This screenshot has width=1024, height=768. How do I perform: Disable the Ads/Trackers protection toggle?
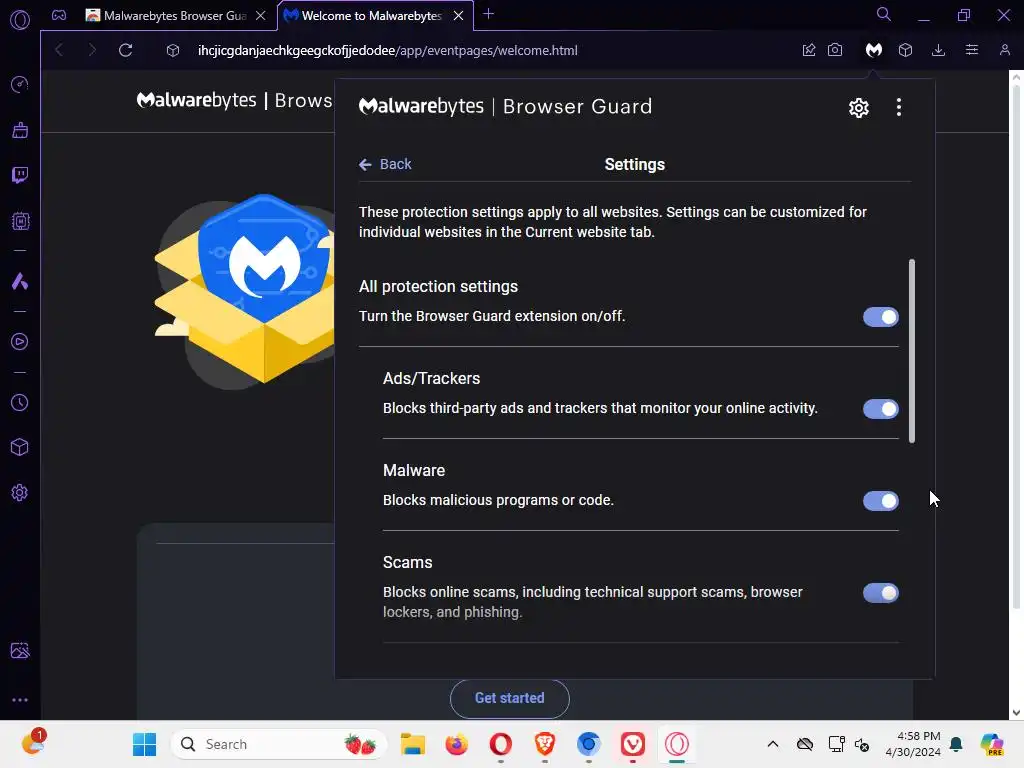pos(880,409)
